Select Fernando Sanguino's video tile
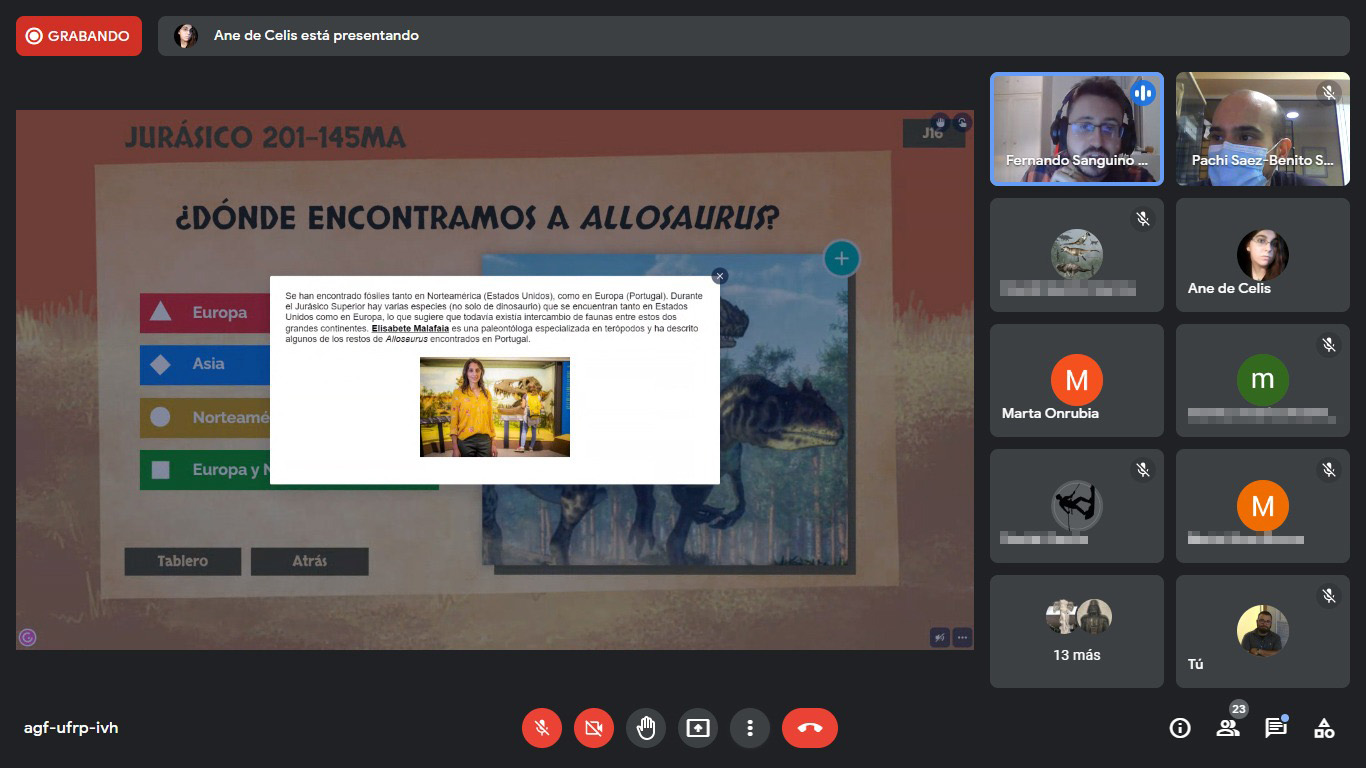This screenshot has height=768, width=1366. [1077, 129]
